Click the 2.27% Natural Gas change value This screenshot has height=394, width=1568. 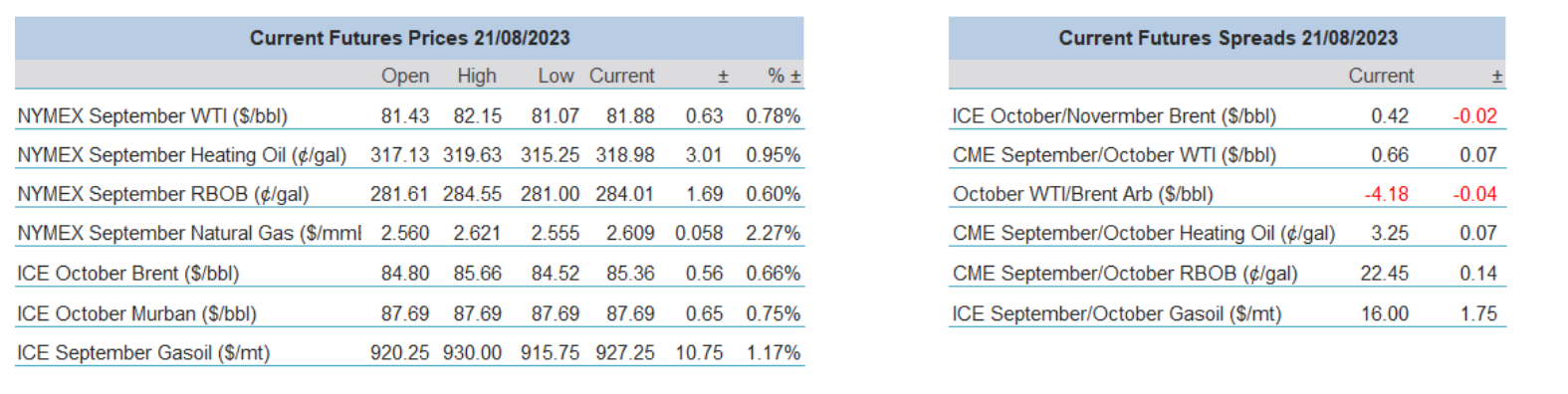774,233
